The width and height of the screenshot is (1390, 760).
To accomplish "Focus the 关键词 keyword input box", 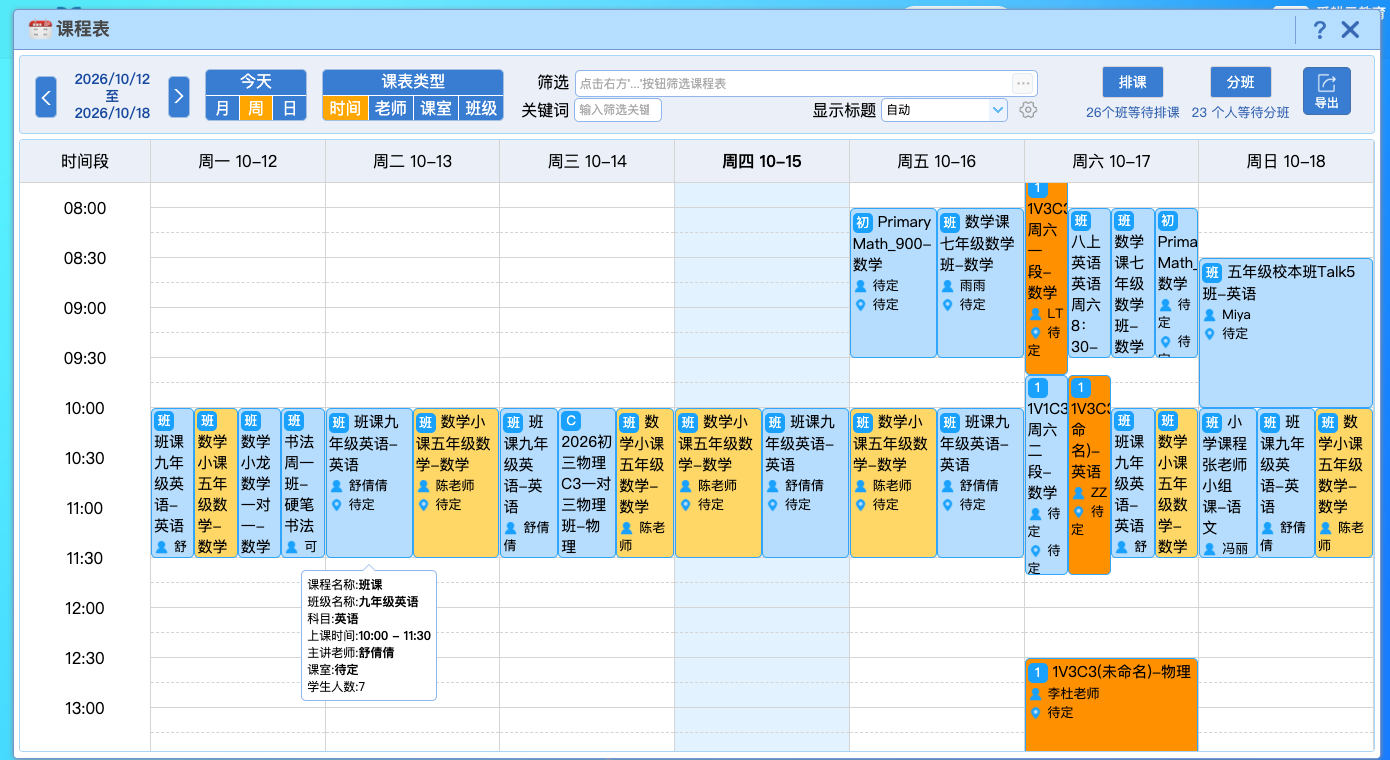I will (x=618, y=110).
